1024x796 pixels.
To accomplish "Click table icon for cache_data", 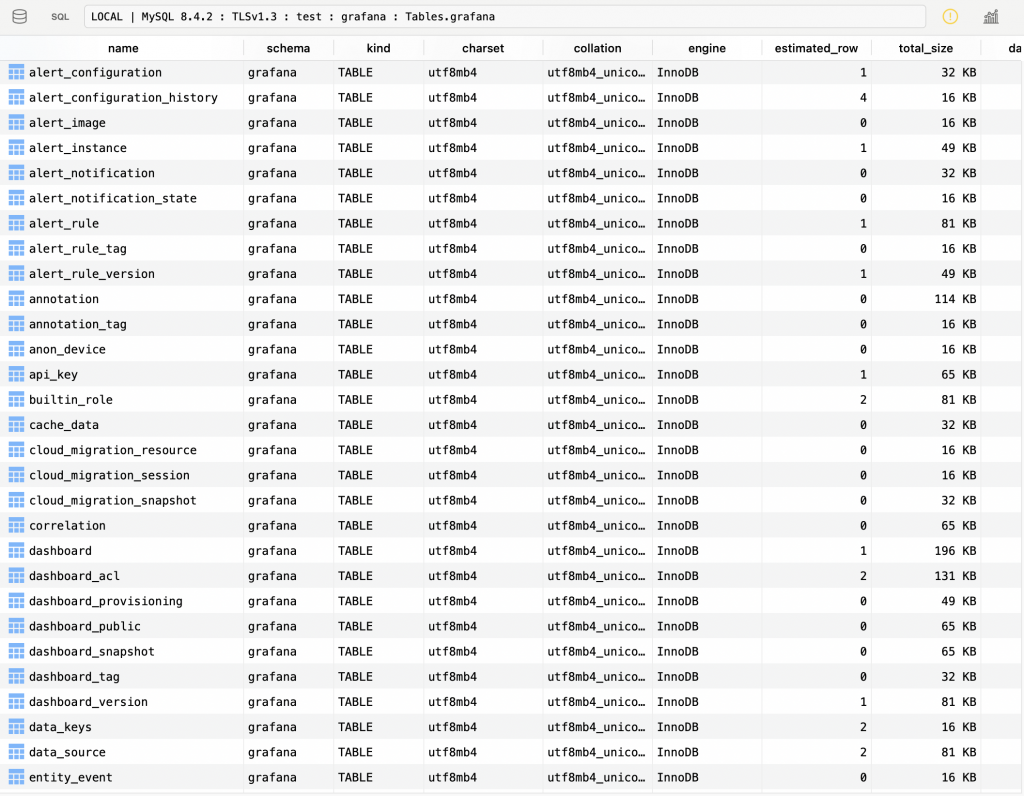I will 16,425.
